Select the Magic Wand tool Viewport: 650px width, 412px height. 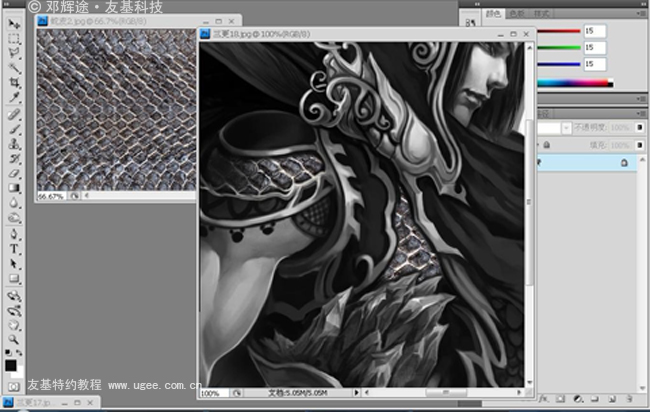tap(14, 68)
